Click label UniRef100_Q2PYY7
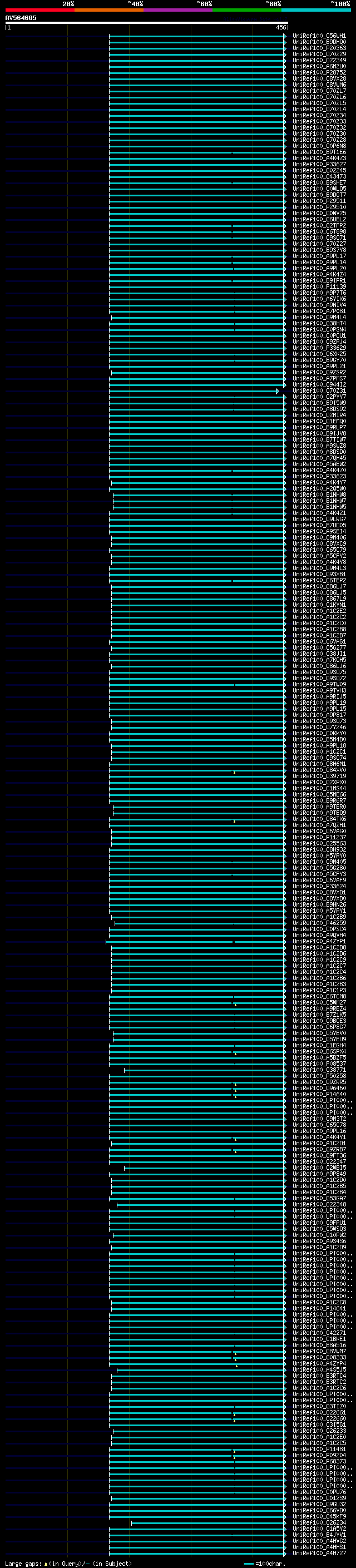The image size is (356, 1568). click(x=319, y=397)
